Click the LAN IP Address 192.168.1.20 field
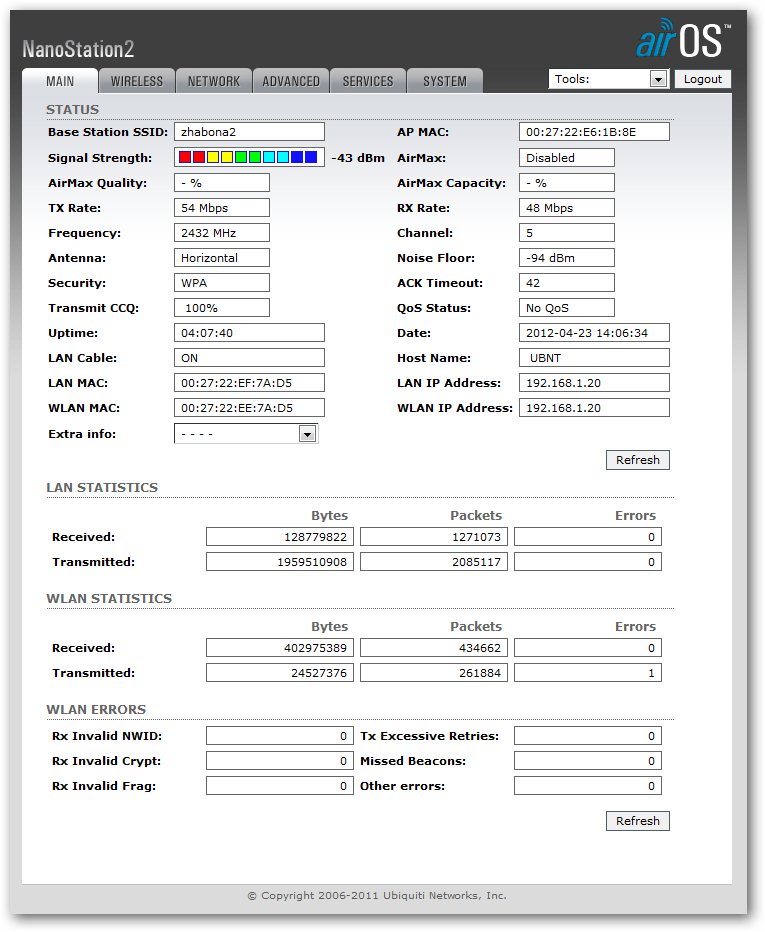This screenshot has height=932, width=765. click(x=594, y=383)
